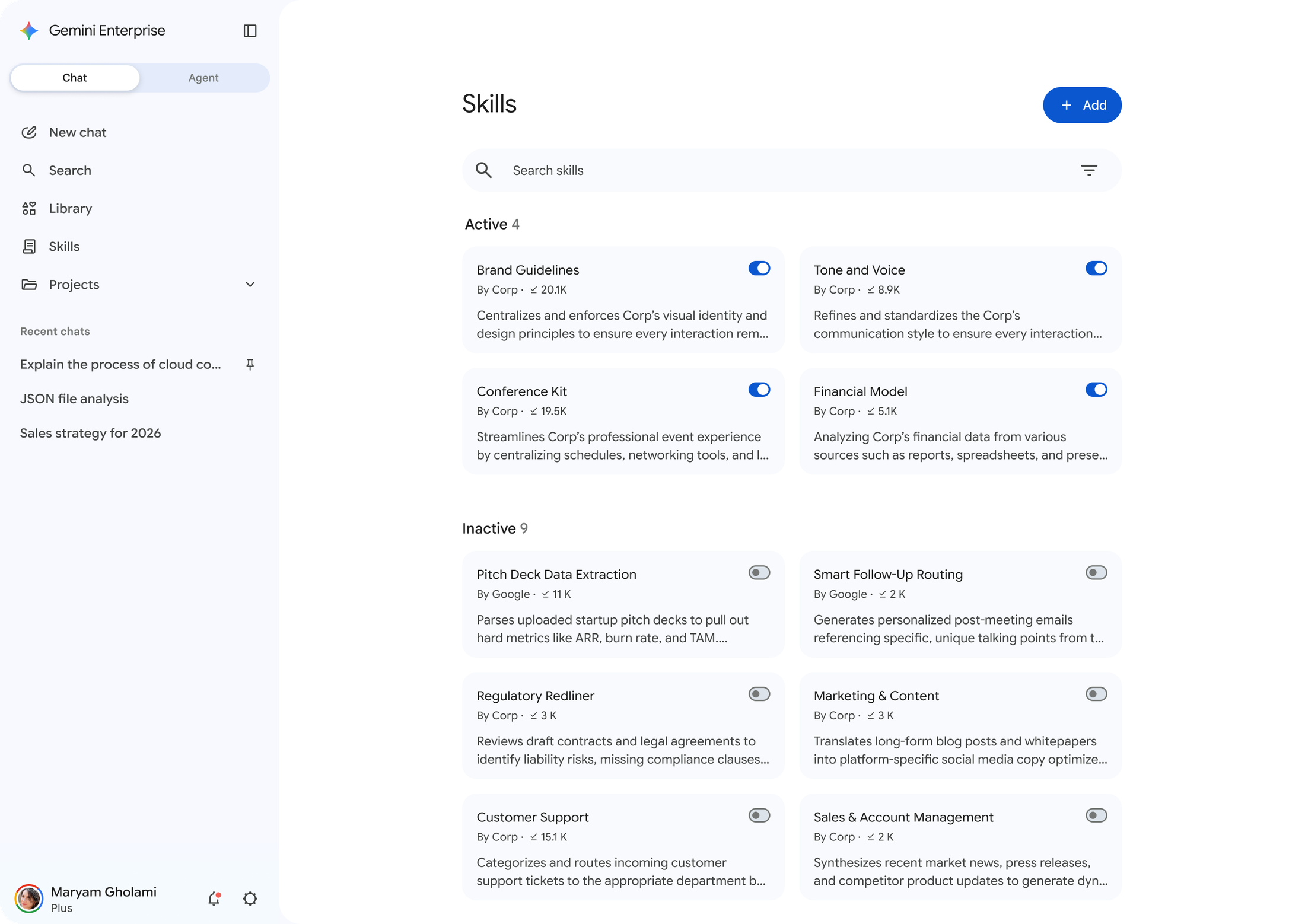Open JSON file analysis chat
The image size is (1305, 924).
[74, 399]
